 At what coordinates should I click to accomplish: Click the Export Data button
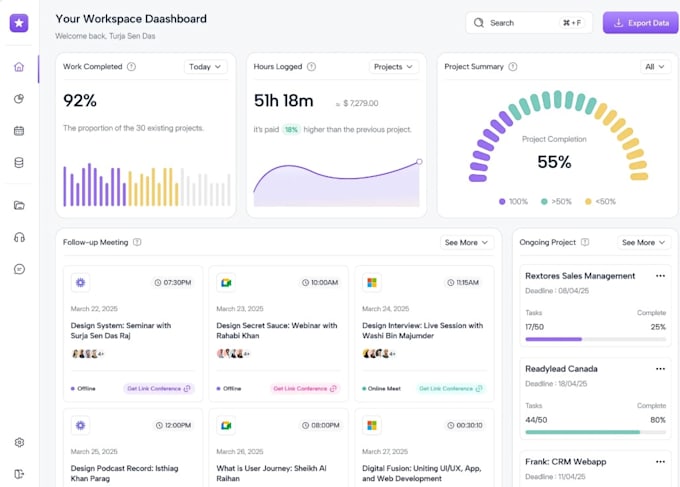pos(640,23)
